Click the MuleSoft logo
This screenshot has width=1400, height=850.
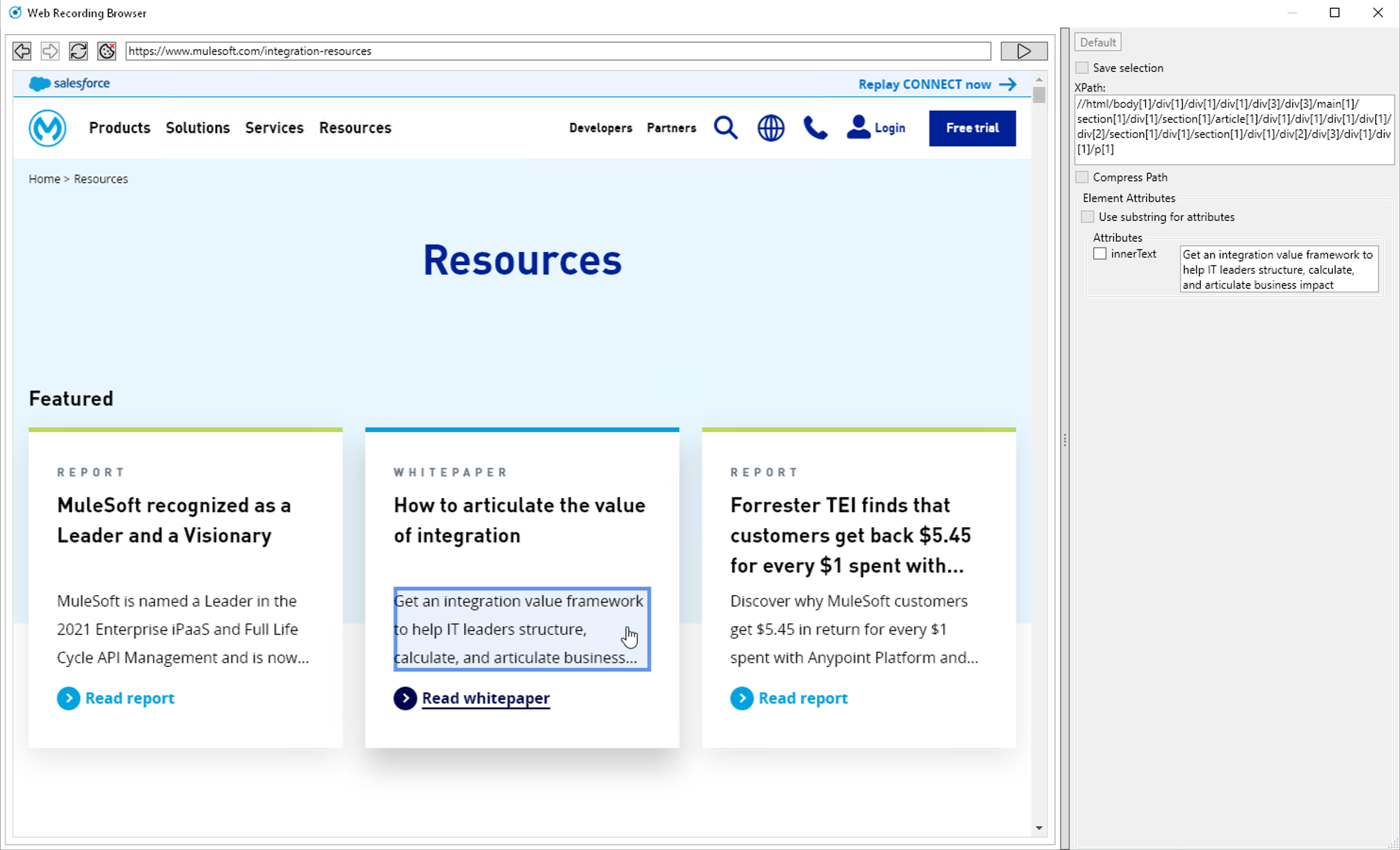(x=48, y=128)
